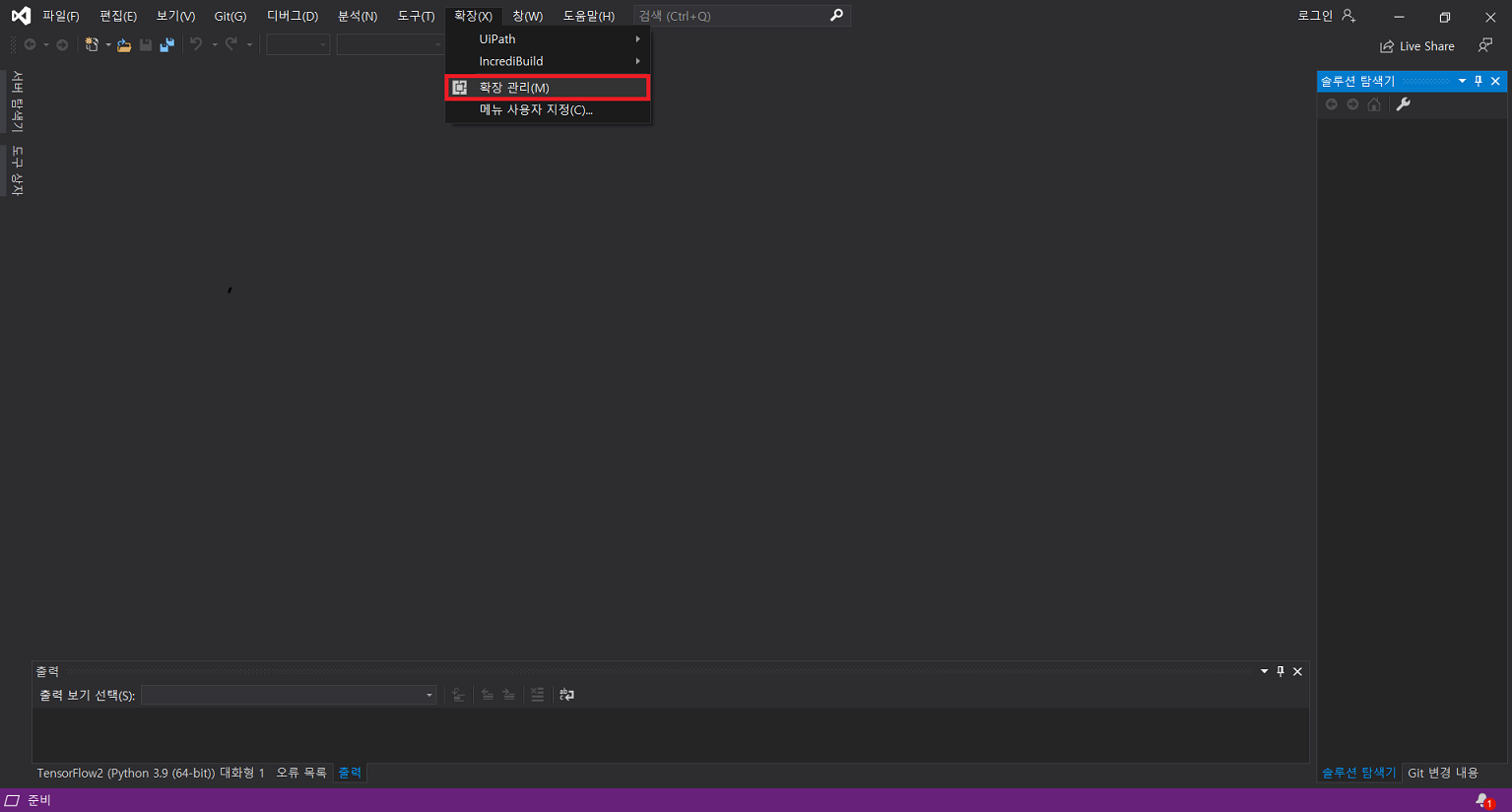The height and width of the screenshot is (812, 1512).
Task: Click the Save icon in the toolbar
Action: coord(145,45)
